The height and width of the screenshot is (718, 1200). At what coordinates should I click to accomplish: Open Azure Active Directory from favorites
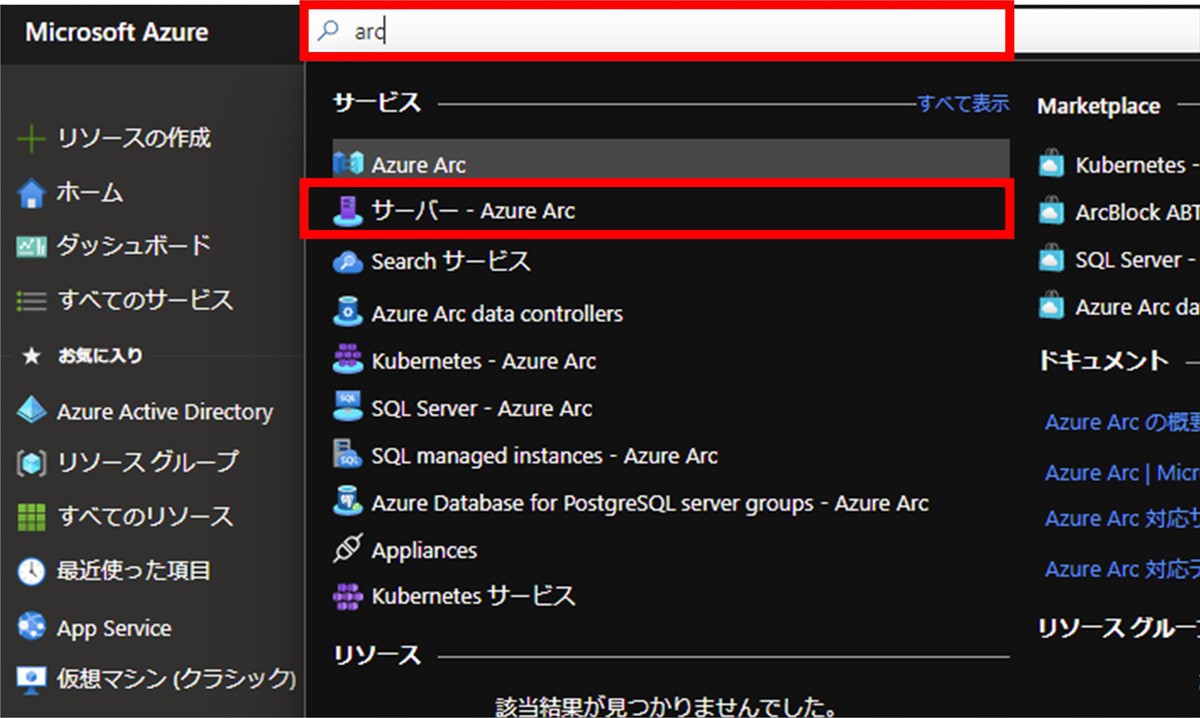point(165,412)
